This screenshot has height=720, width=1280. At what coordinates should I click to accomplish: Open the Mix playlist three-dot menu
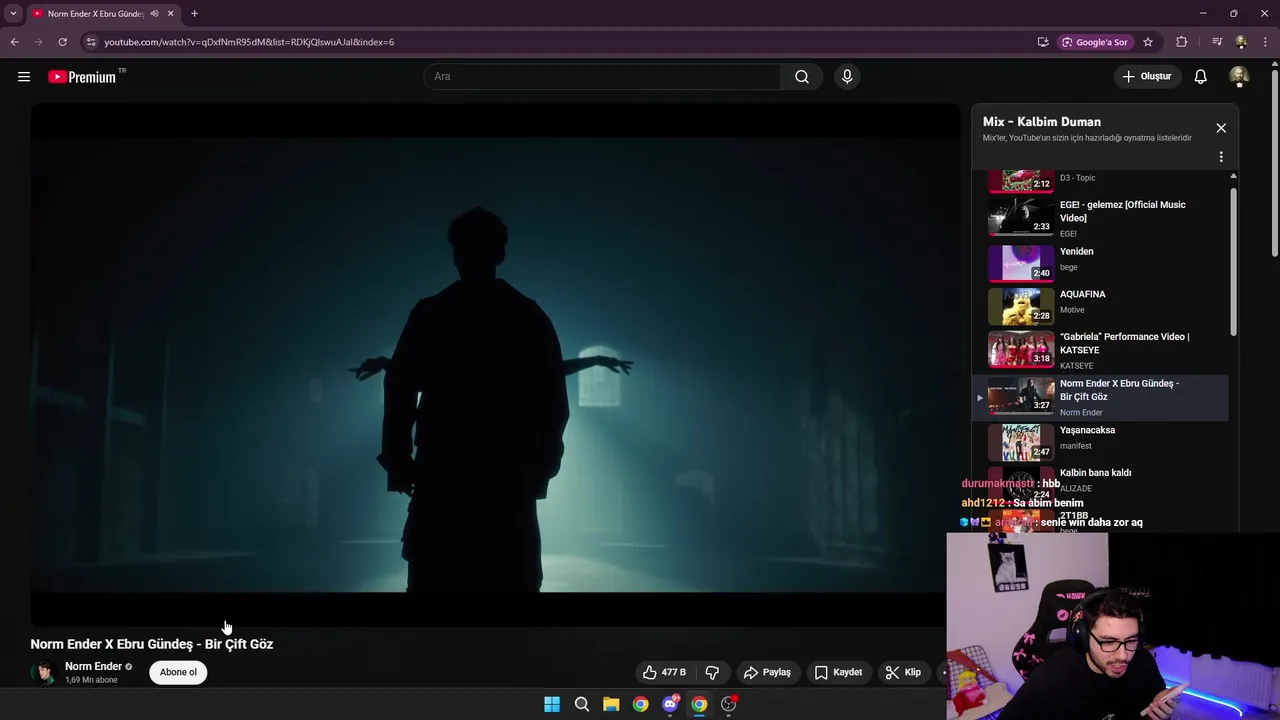1221,157
